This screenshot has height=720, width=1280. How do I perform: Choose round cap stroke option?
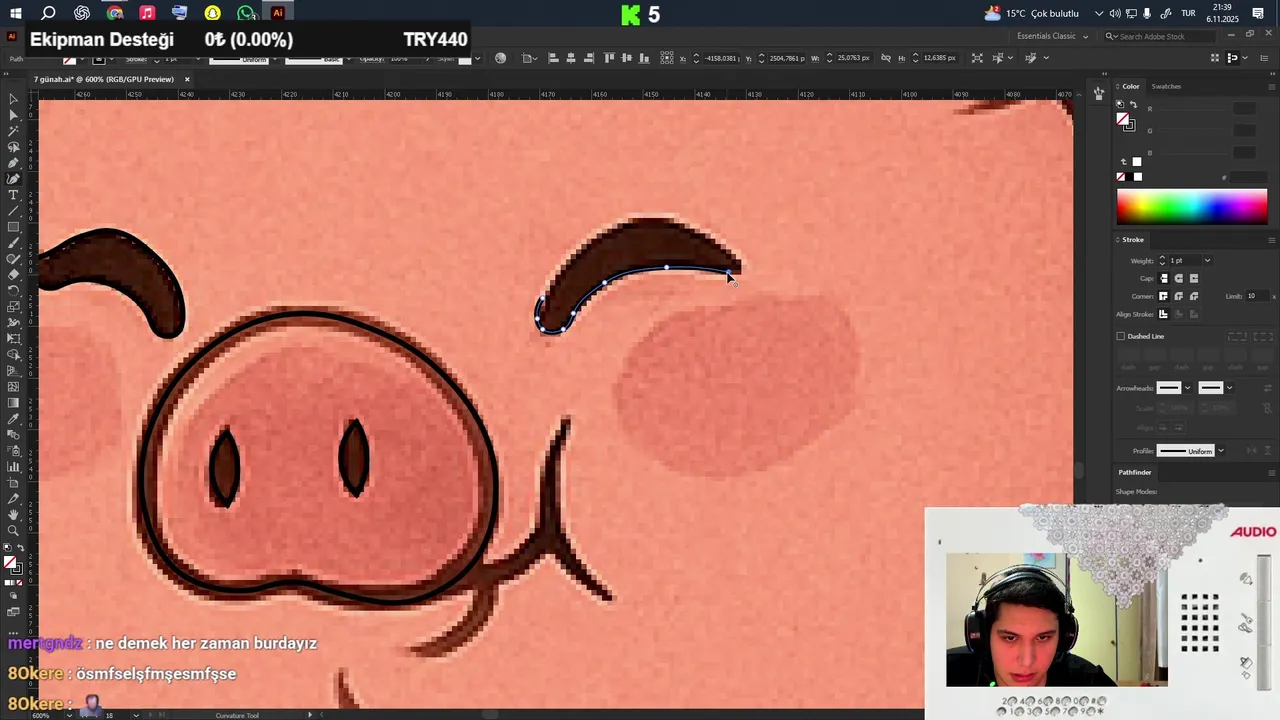[x=1178, y=278]
